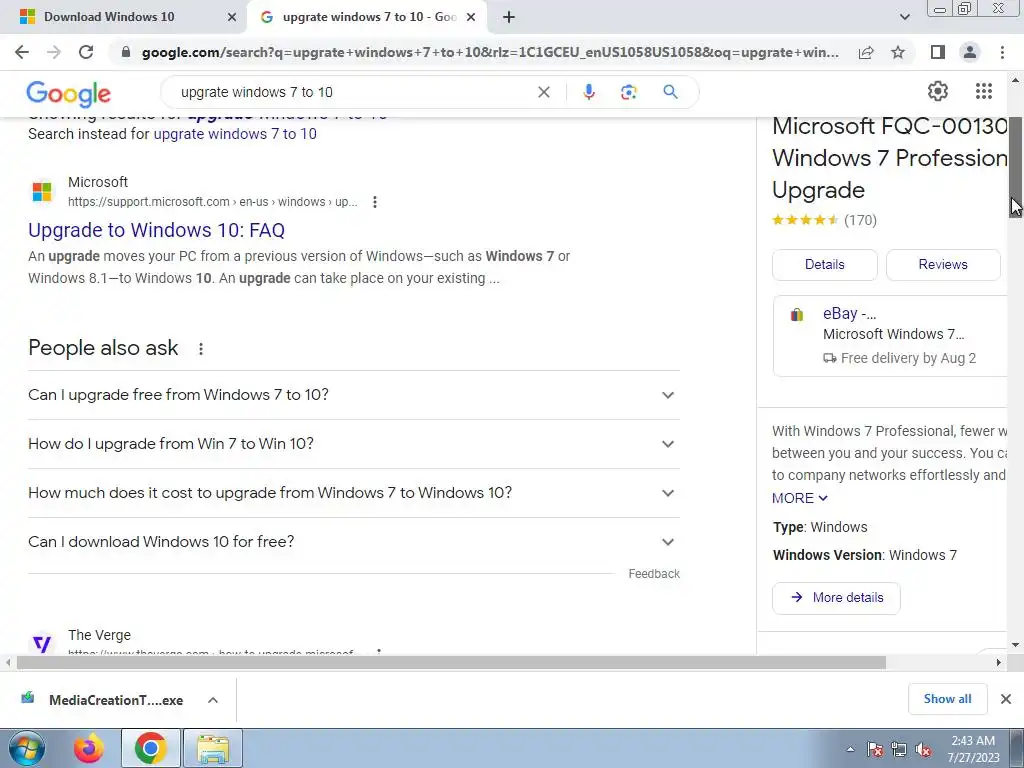Click the horizontal scrollbar right arrow
1024x768 pixels.
click(998, 663)
